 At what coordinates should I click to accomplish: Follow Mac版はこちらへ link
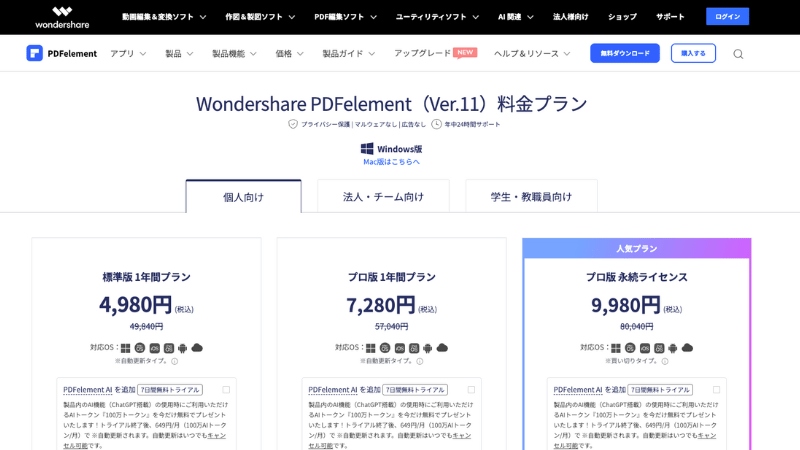[x=391, y=162]
